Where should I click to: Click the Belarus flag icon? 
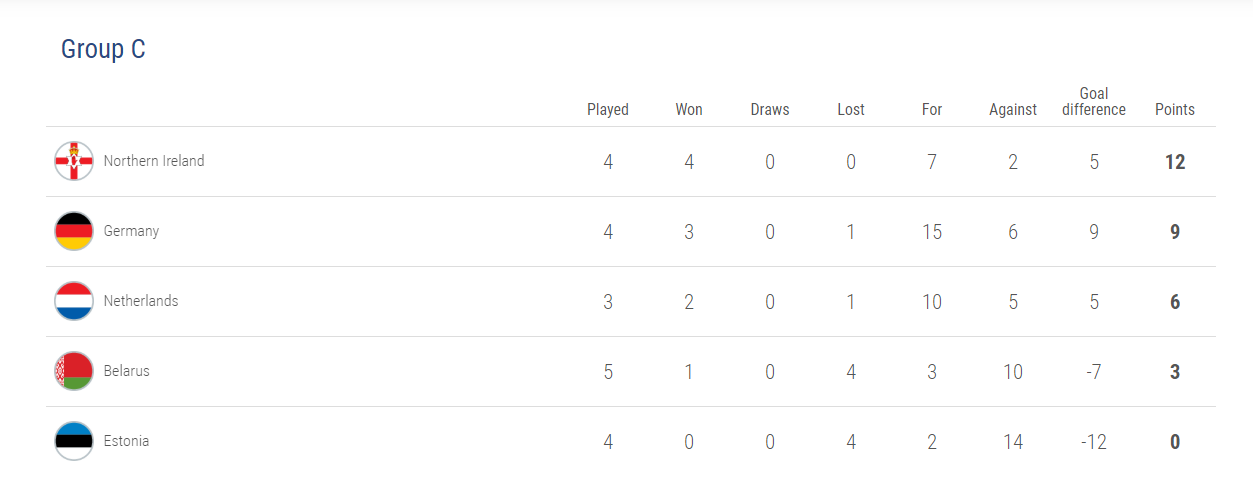click(74, 371)
